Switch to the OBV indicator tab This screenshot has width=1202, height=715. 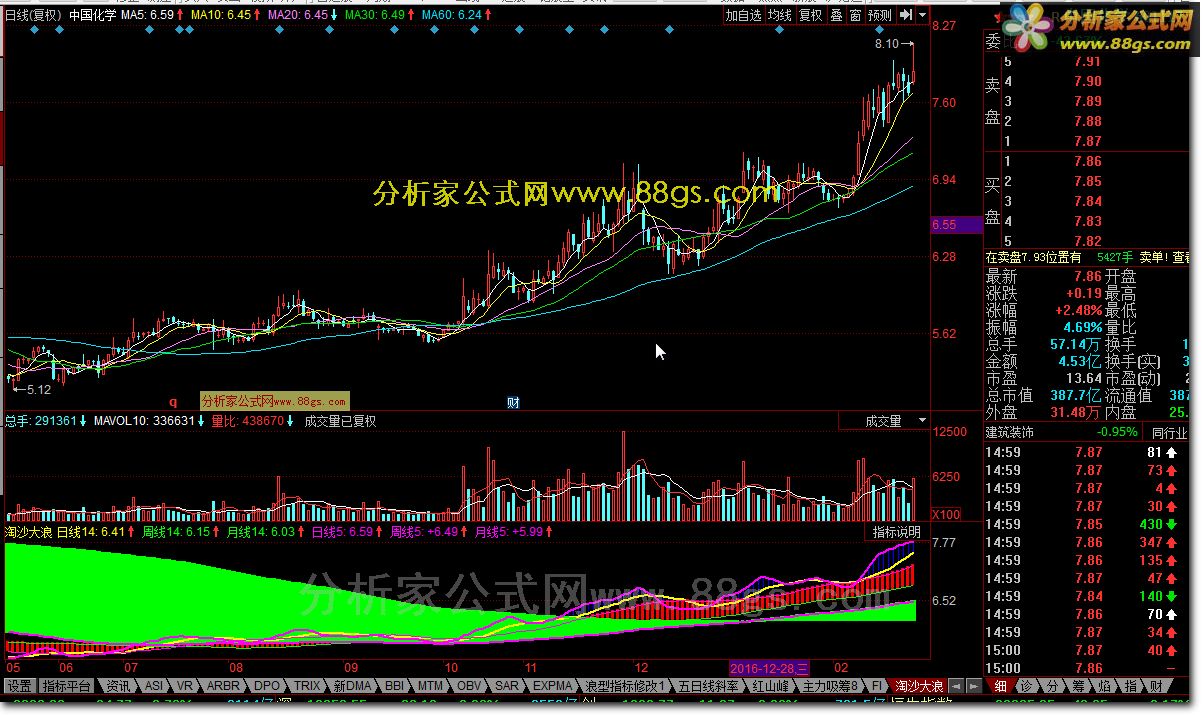(469, 686)
